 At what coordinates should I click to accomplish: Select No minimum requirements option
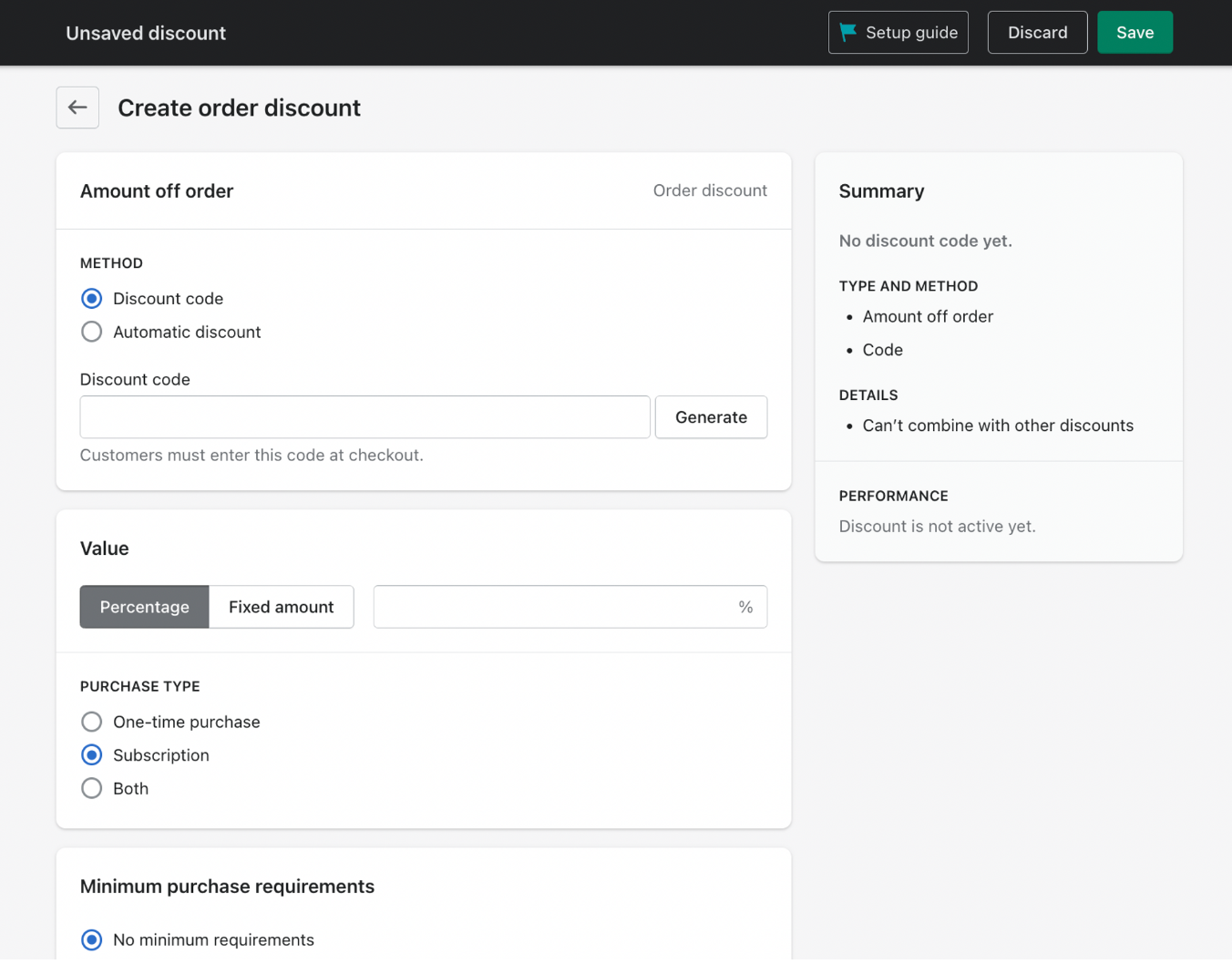coord(92,940)
